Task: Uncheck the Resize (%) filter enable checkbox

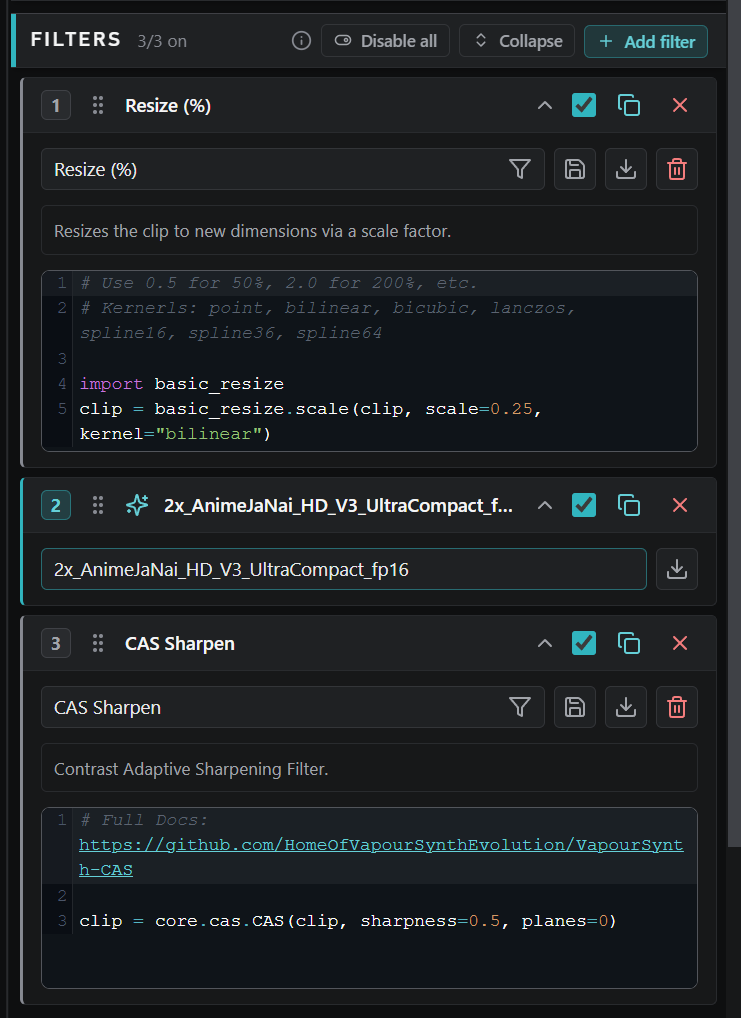Action: [x=584, y=105]
